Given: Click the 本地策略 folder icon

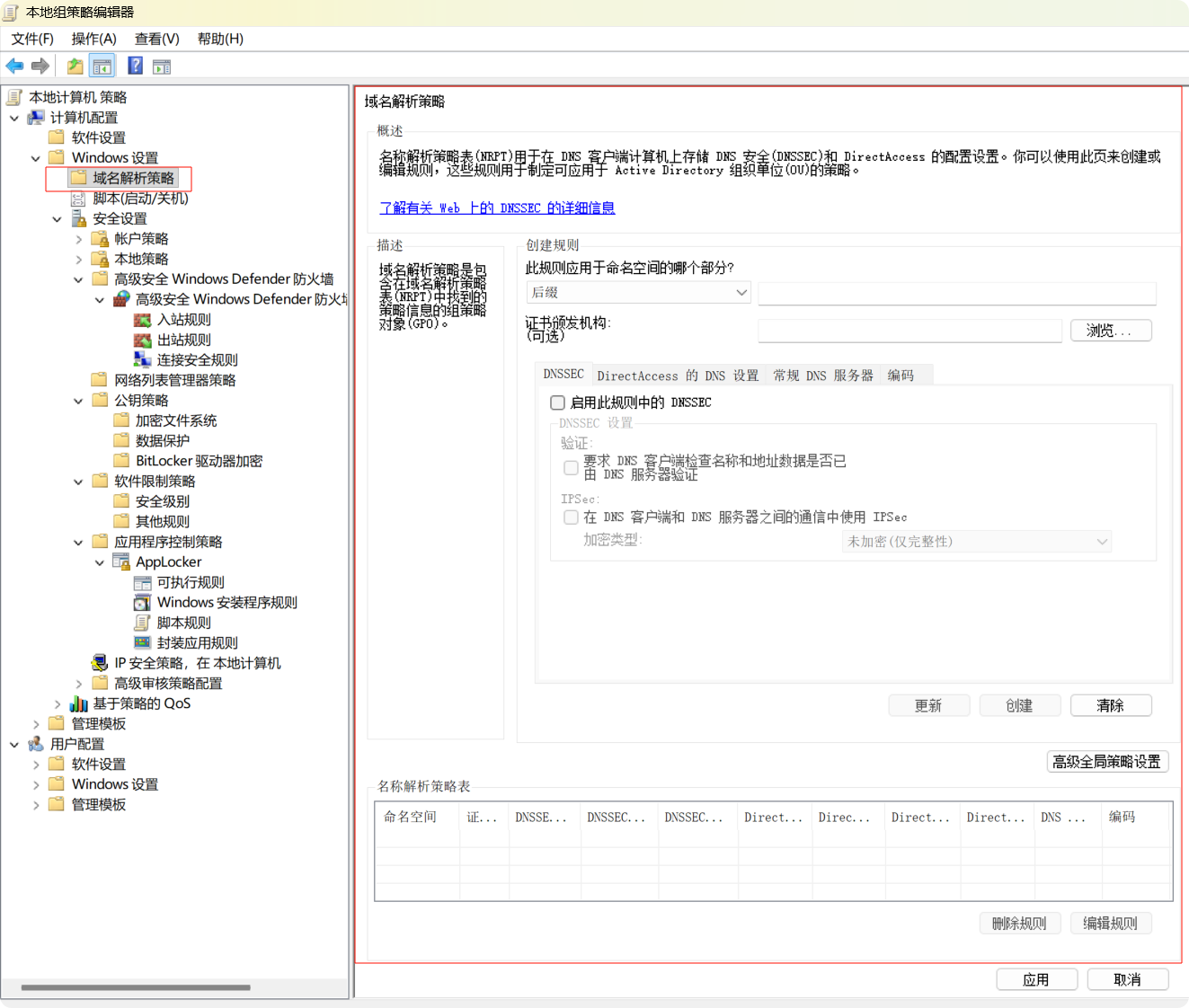Looking at the screenshot, I should [x=100, y=259].
